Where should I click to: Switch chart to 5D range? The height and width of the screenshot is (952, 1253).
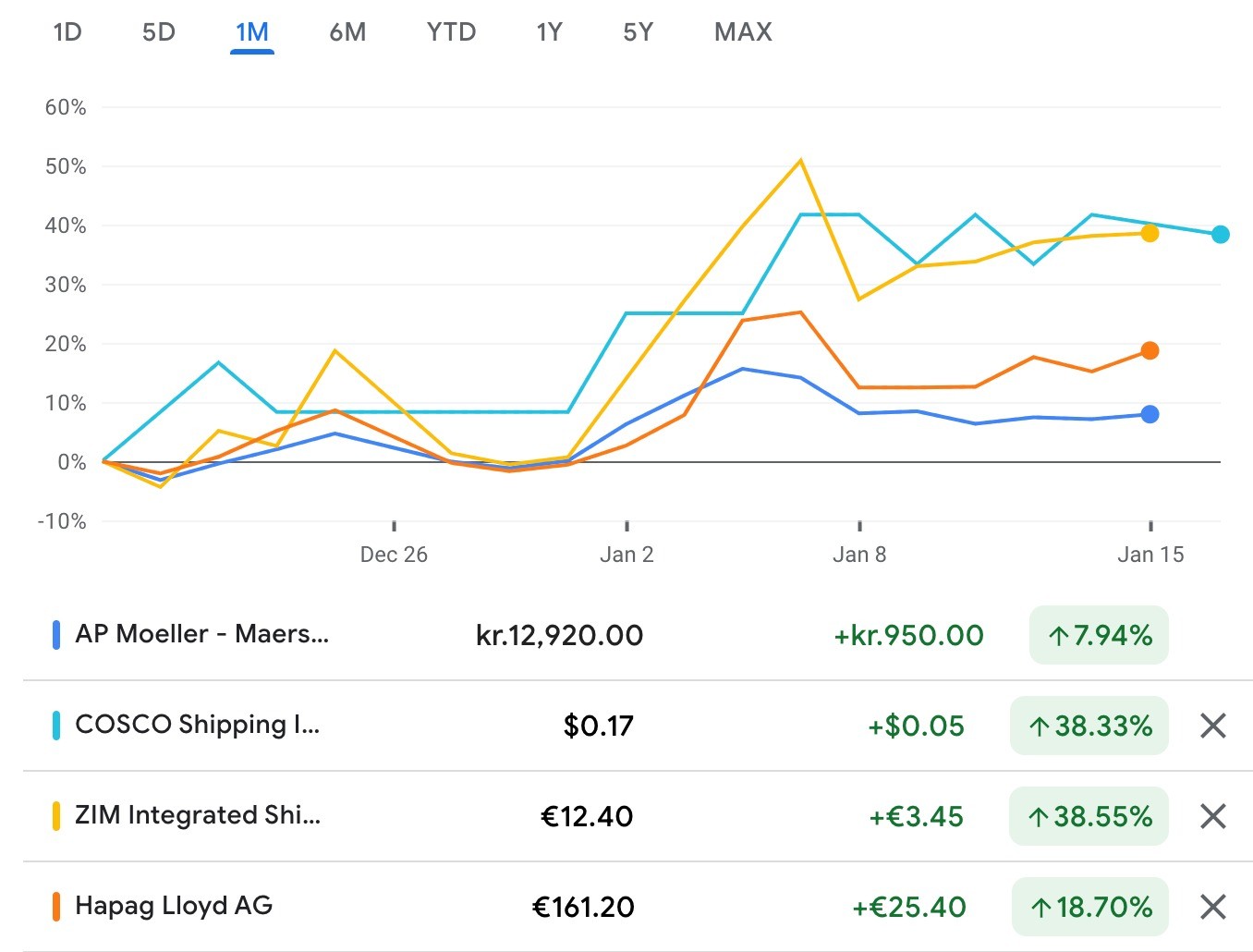[x=159, y=32]
